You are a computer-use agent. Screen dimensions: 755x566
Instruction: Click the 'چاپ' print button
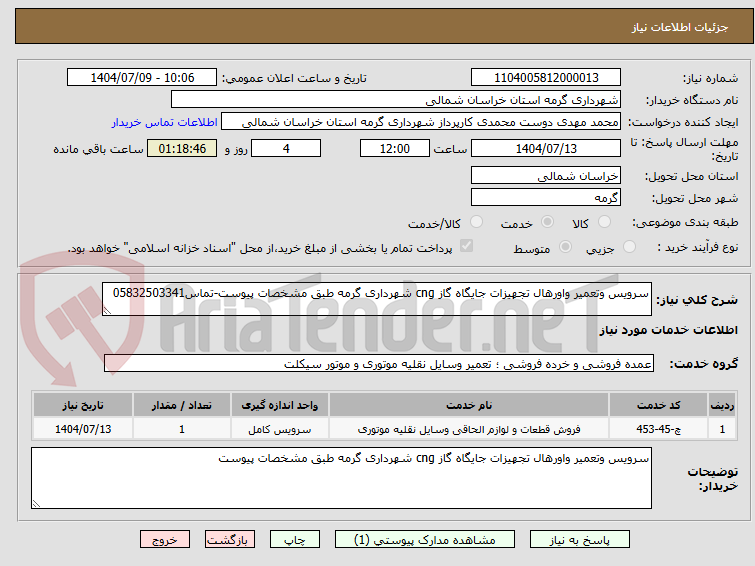click(295, 540)
